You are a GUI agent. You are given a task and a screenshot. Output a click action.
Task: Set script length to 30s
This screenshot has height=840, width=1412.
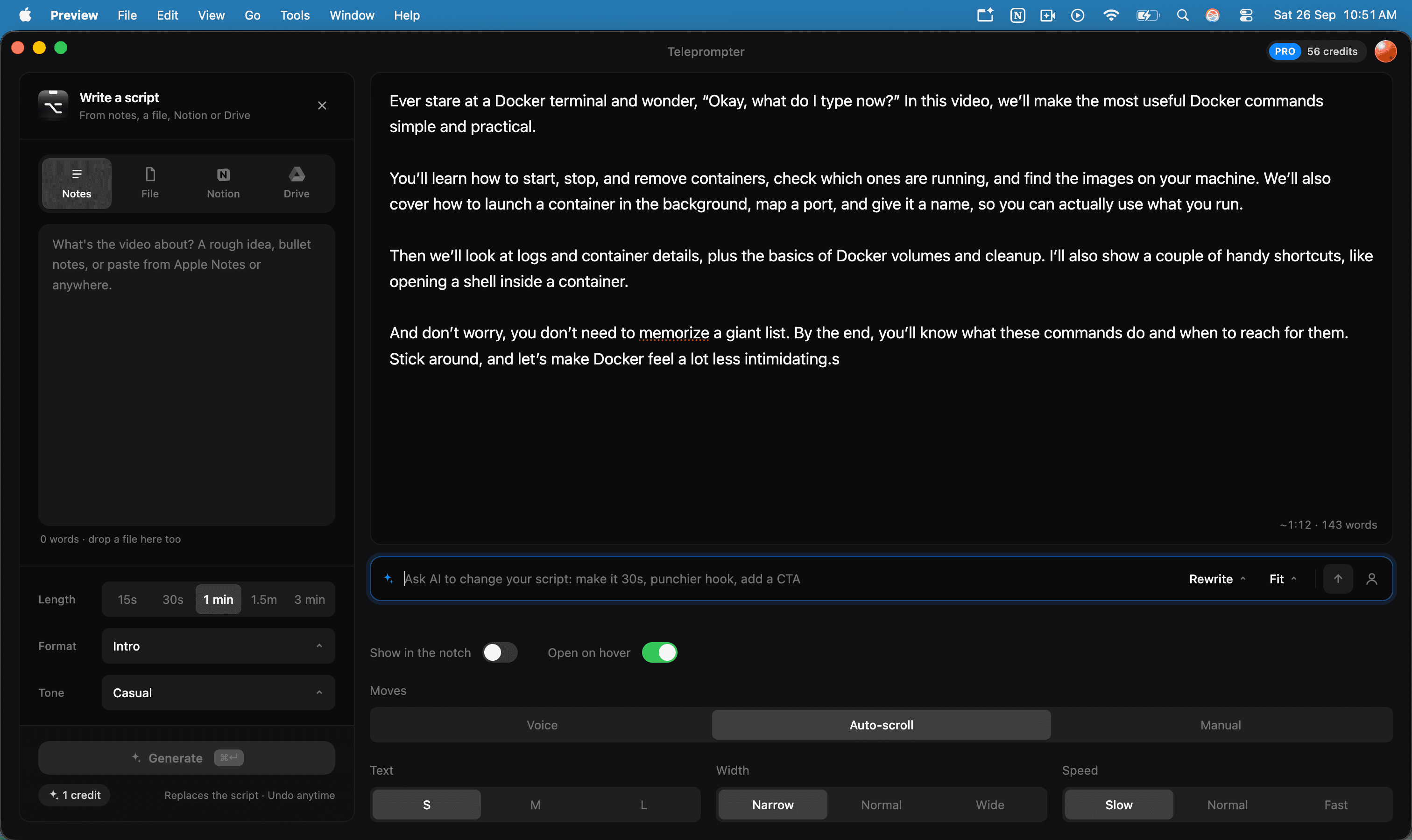pos(173,599)
